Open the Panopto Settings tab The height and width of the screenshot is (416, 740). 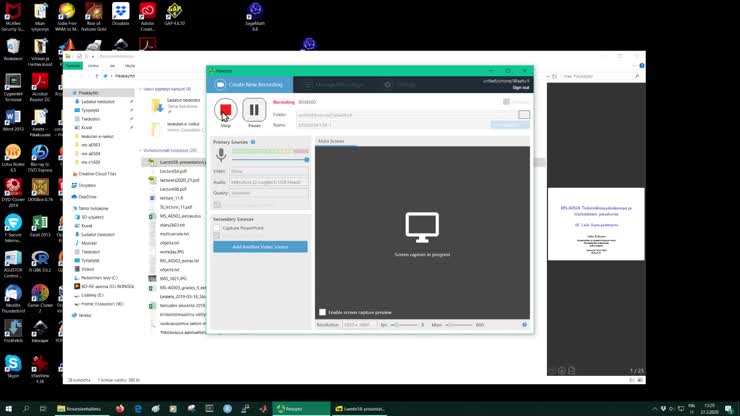[400, 85]
